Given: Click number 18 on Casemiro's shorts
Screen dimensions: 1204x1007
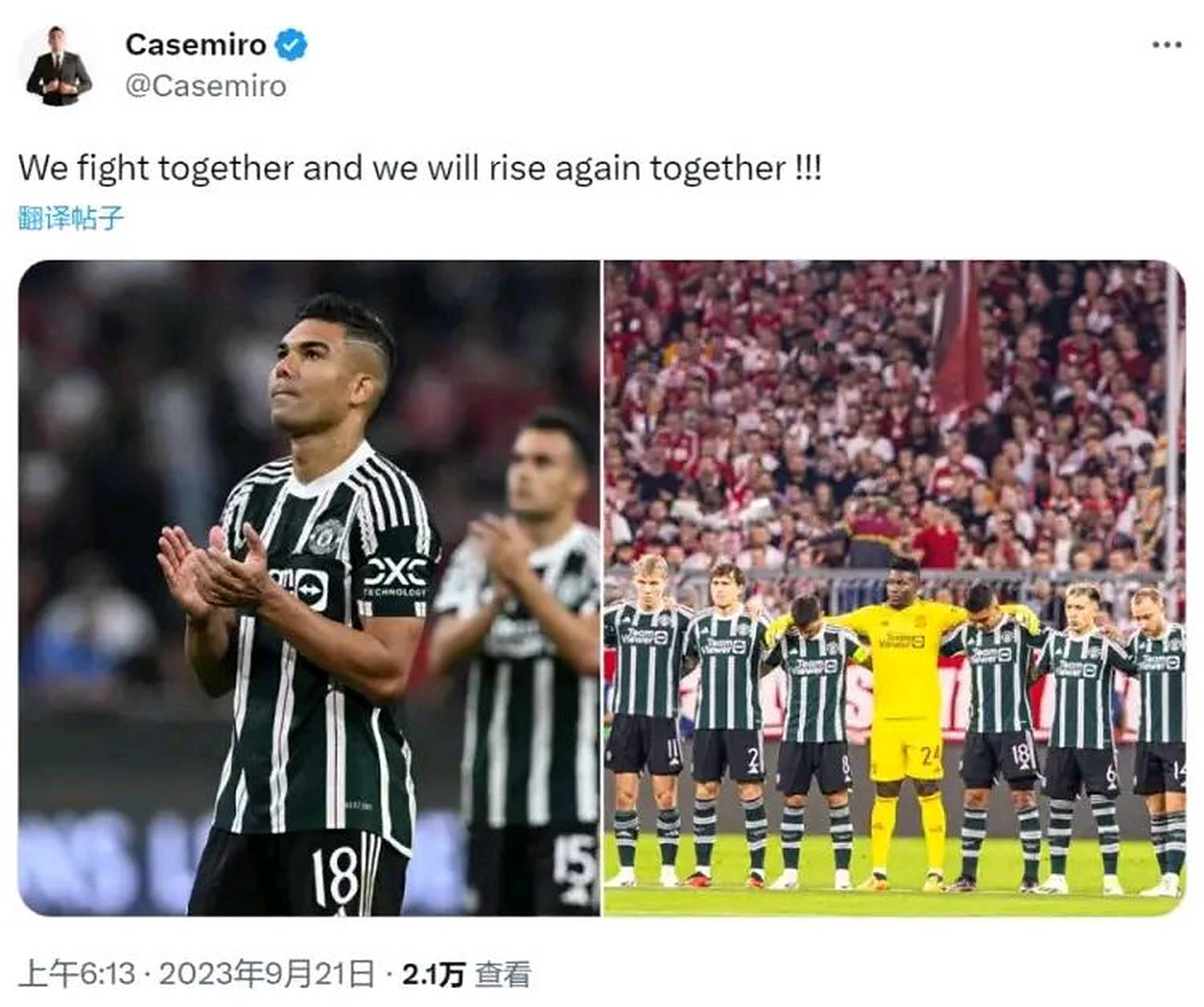Looking at the screenshot, I should pos(335,876).
